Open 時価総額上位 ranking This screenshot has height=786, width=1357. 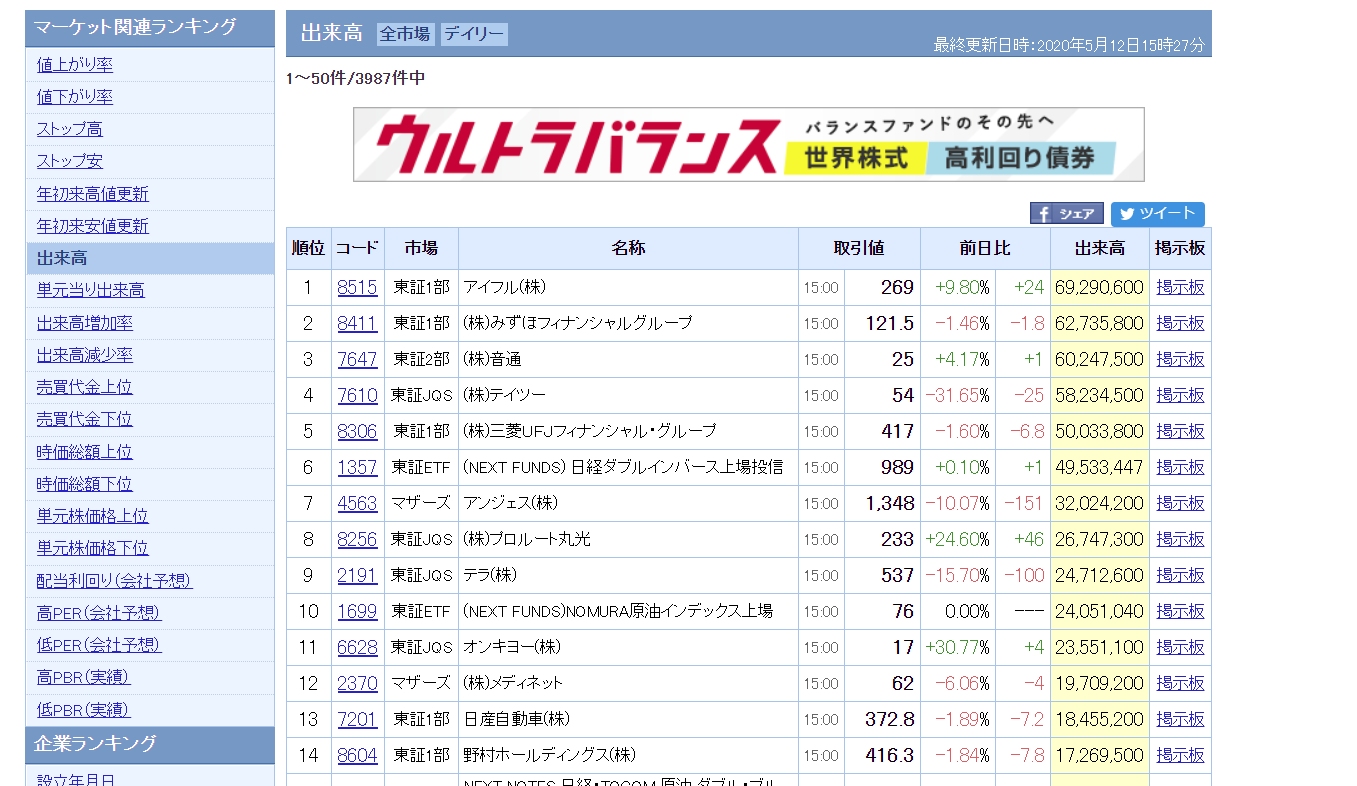(x=85, y=452)
